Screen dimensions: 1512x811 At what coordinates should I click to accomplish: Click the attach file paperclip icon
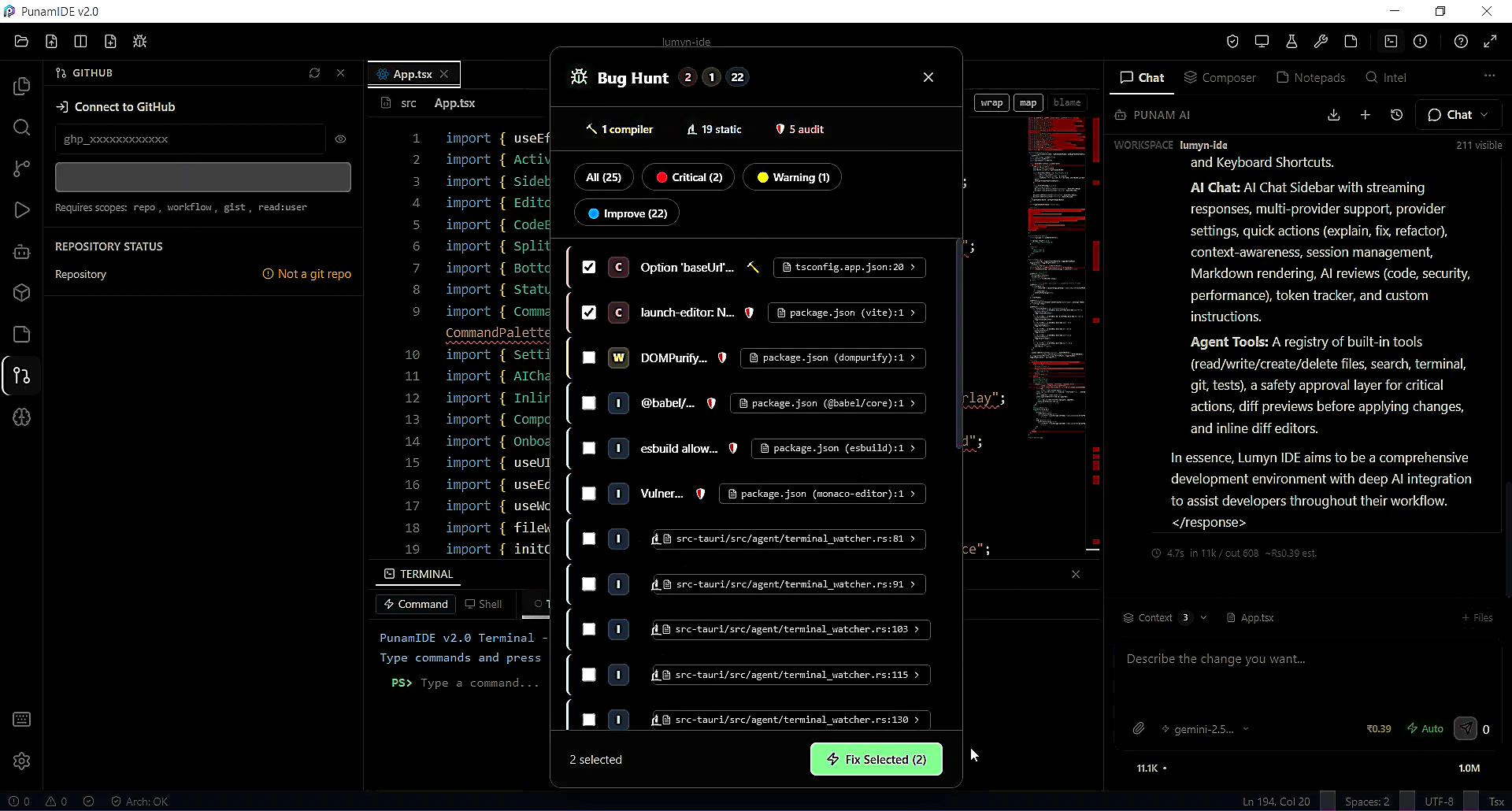click(x=1139, y=729)
